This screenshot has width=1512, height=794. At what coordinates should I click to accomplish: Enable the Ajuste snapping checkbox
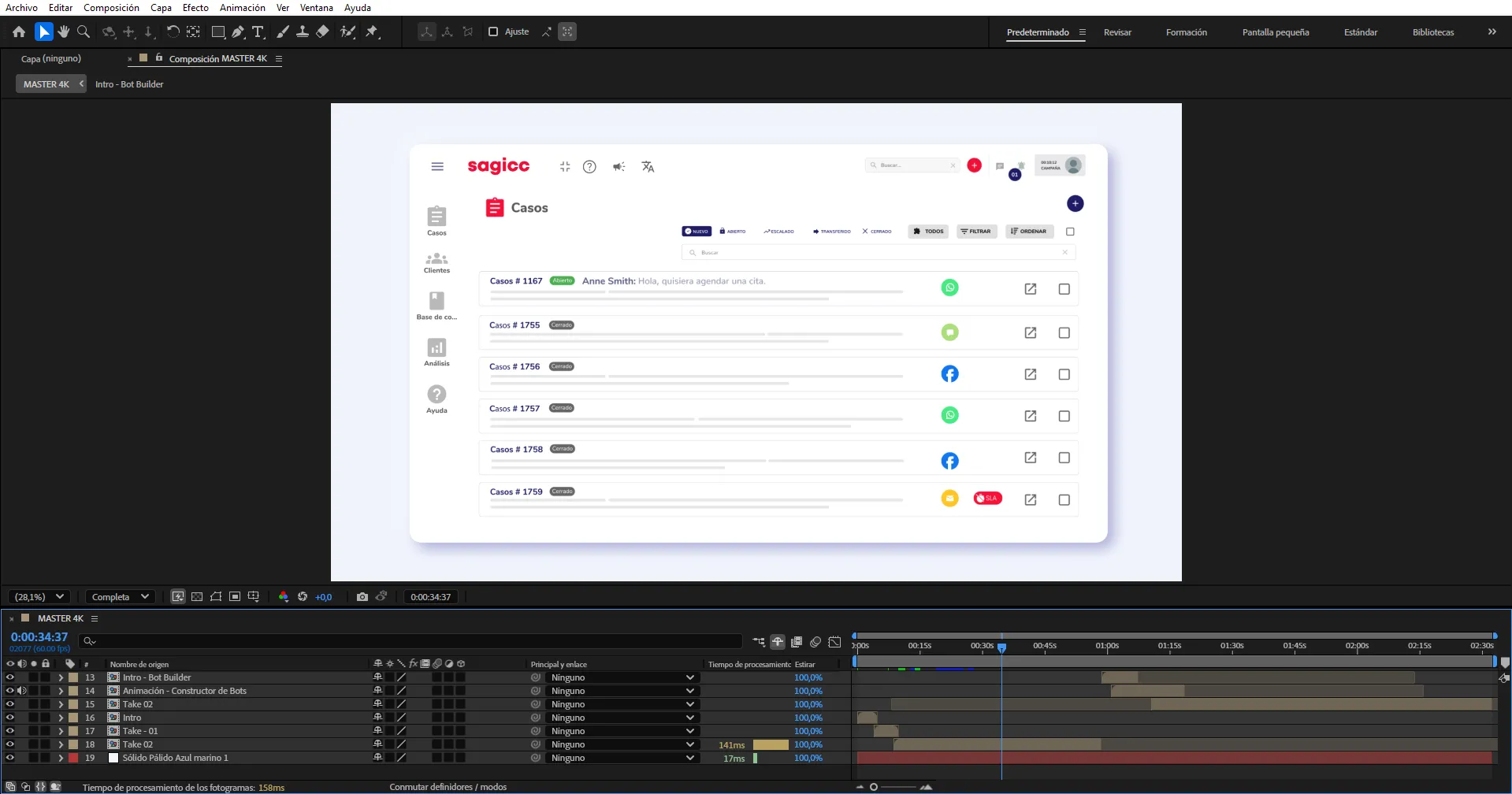pyautogui.click(x=493, y=32)
